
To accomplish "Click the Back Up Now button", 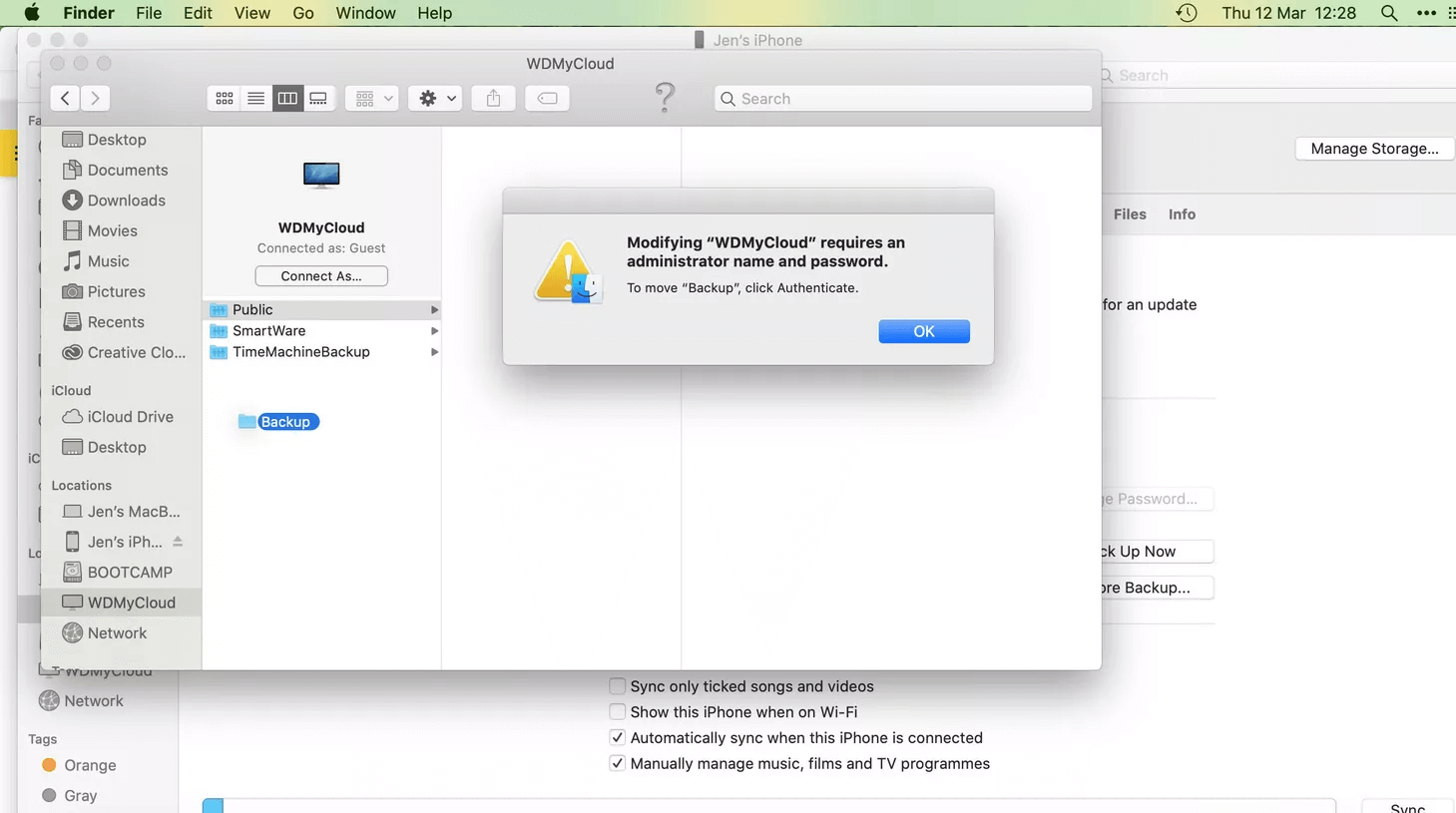I will [x=1158, y=552].
